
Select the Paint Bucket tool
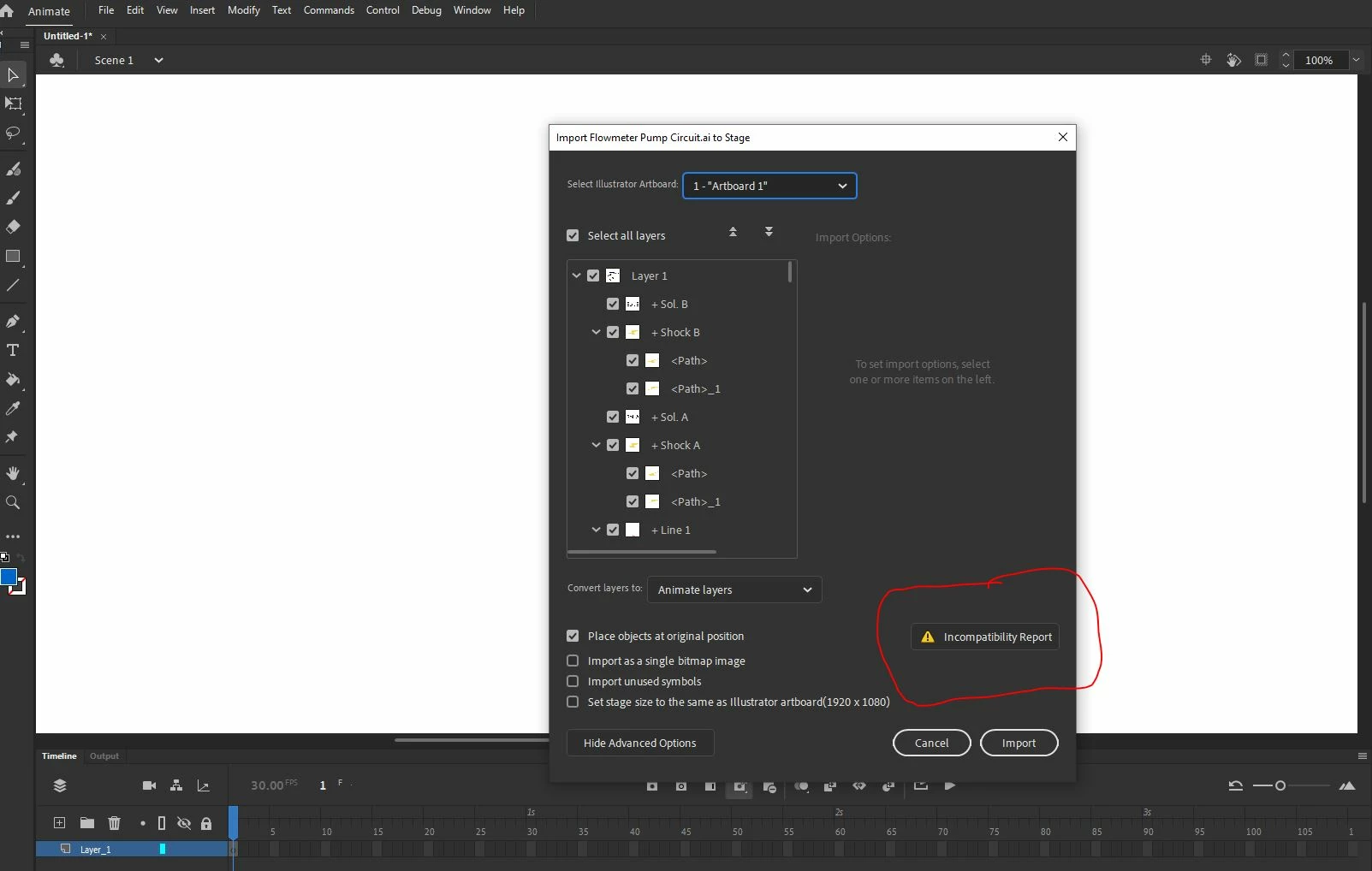coord(13,379)
